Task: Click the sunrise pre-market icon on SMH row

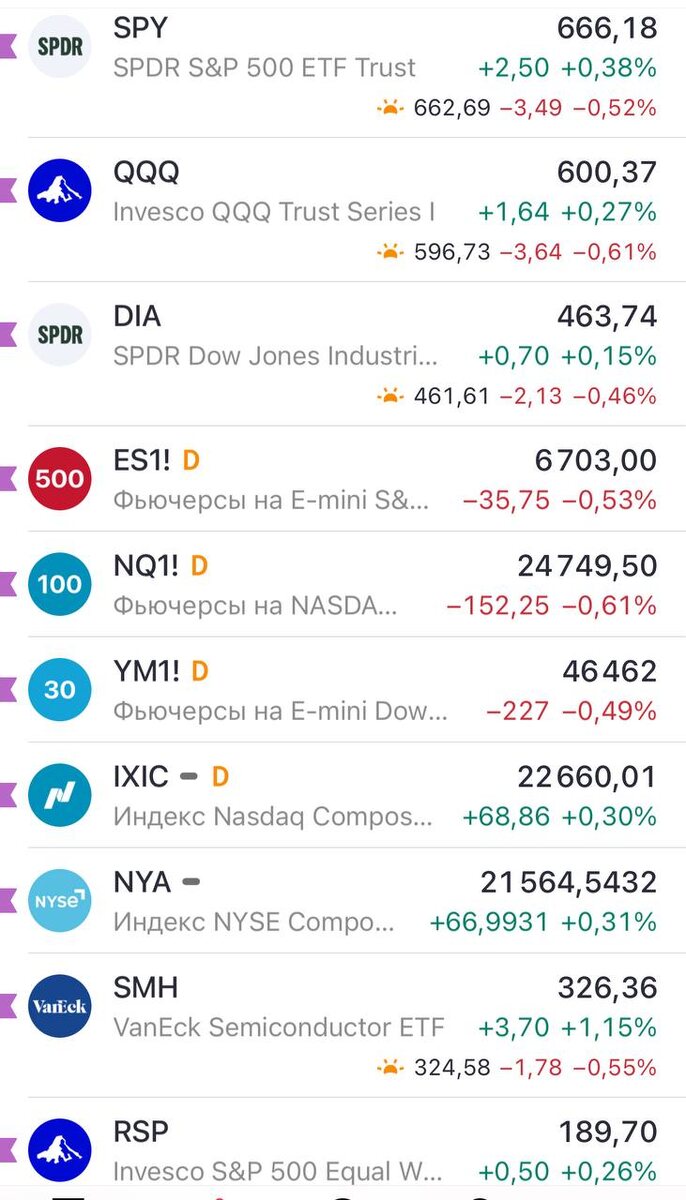Action: tap(391, 1065)
